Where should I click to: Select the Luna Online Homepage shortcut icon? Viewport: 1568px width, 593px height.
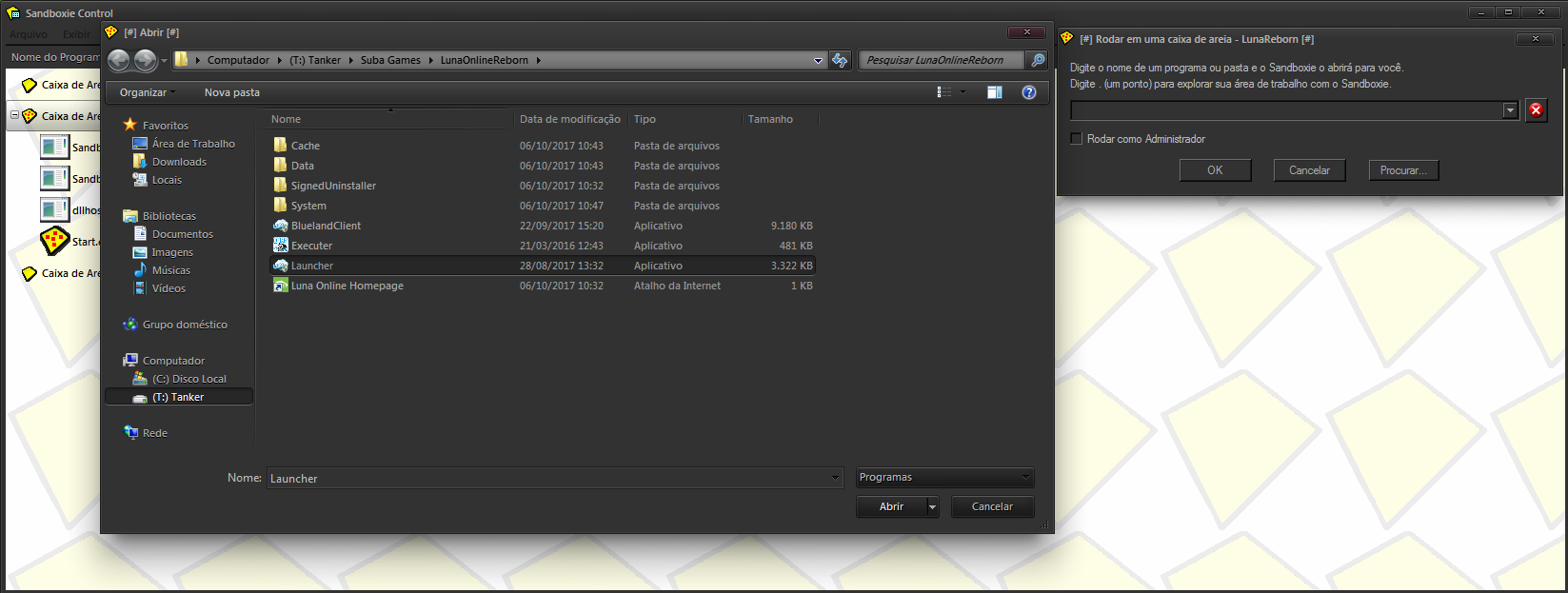280,286
